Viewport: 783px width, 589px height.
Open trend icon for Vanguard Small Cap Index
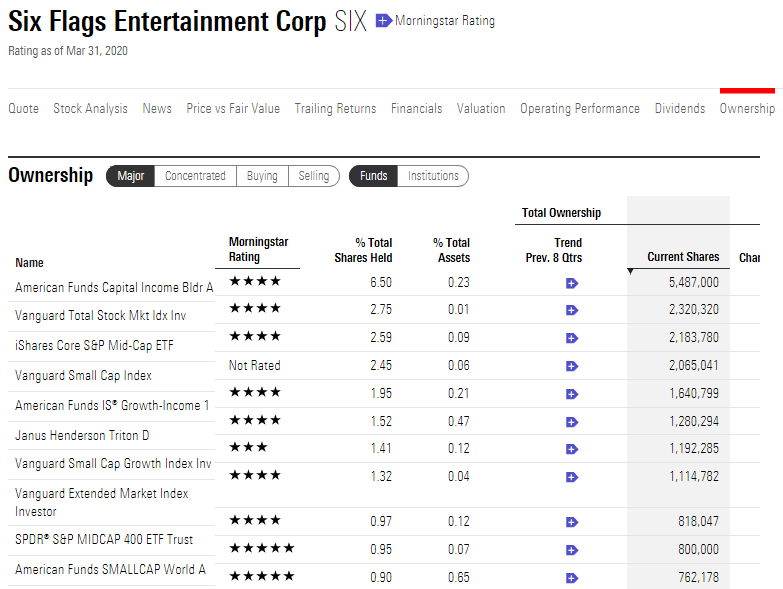pos(572,366)
